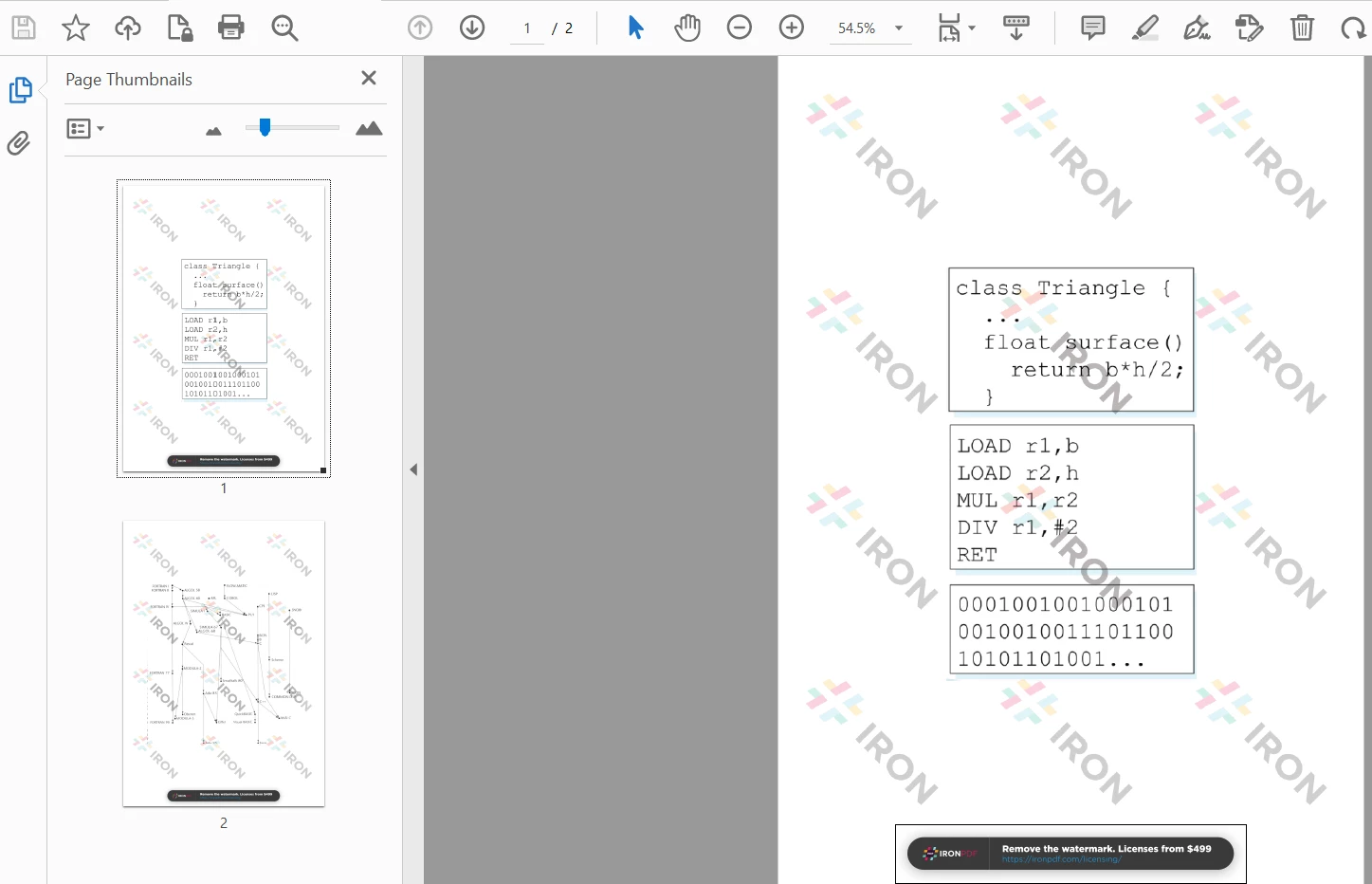The width and height of the screenshot is (1372, 884).
Task: Click the send for signature icon
Action: click(x=1250, y=28)
